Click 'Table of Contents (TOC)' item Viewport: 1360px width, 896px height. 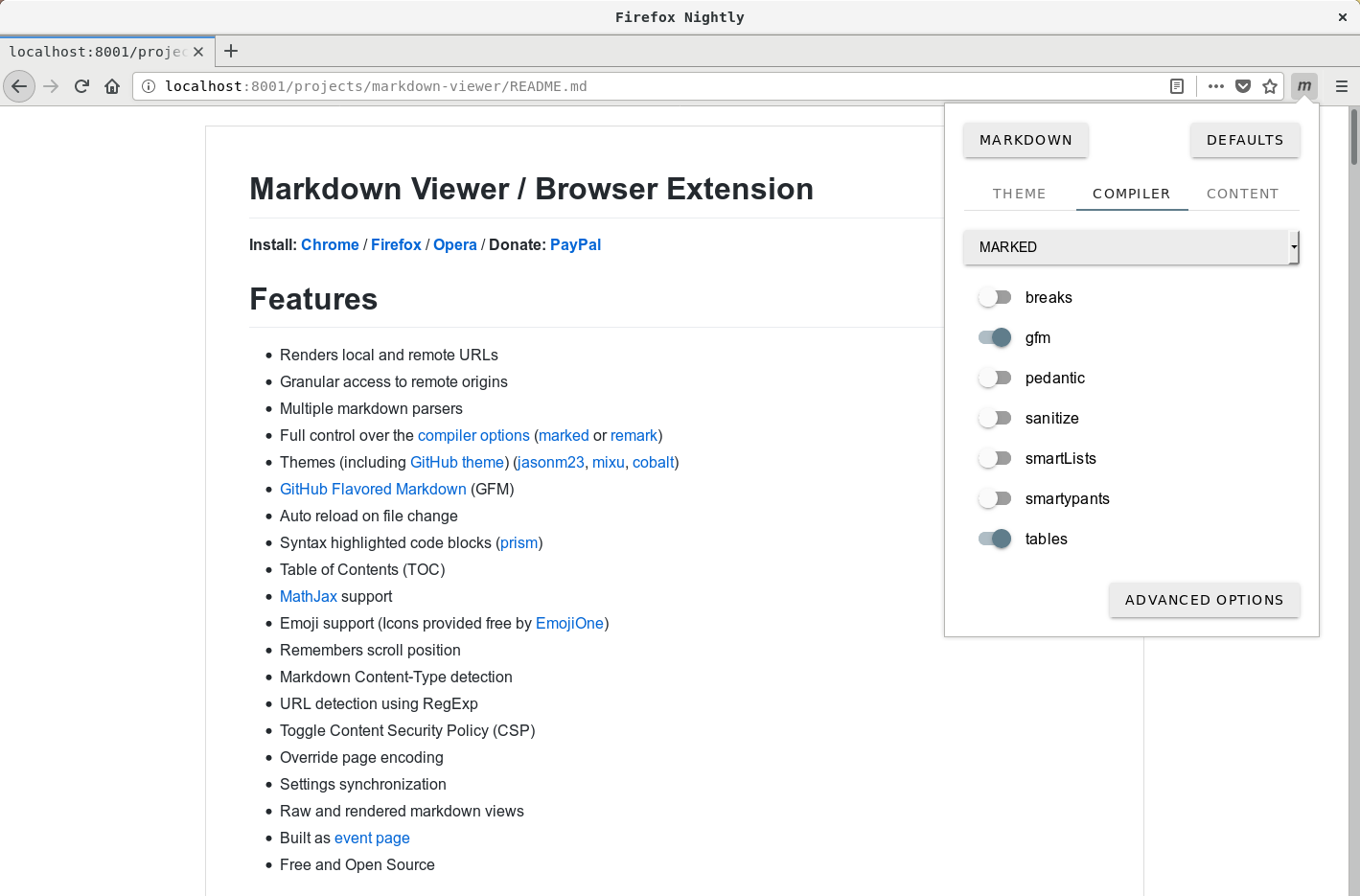coord(362,569)
